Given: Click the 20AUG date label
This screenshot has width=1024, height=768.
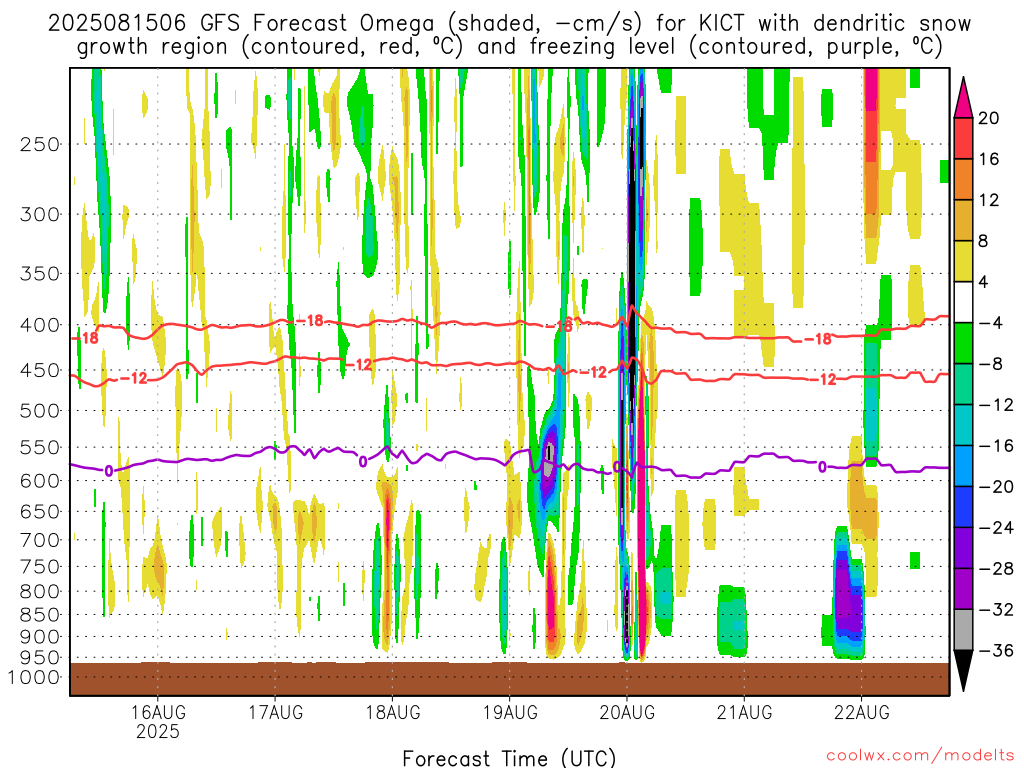Looking at the screenshot, I should point(627,712).
